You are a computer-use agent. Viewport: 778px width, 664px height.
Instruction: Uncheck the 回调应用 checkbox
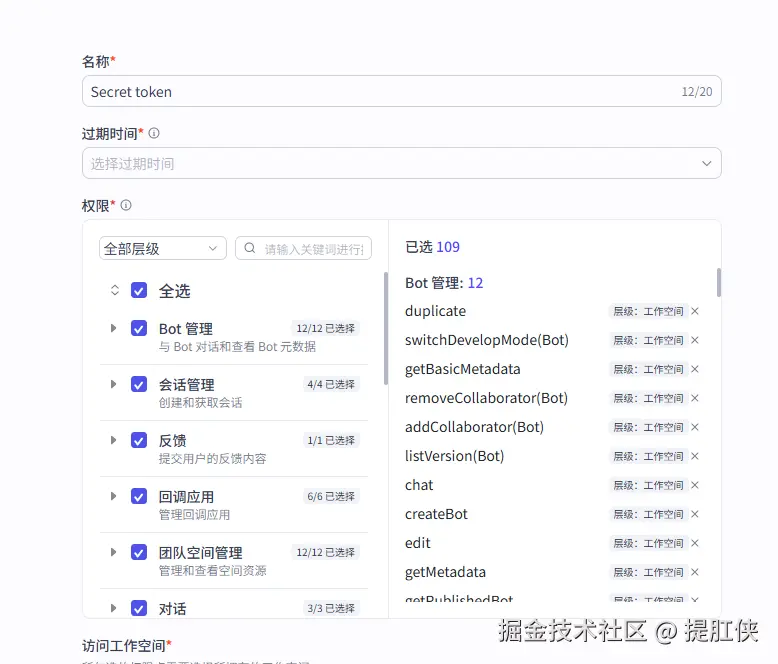tap(139, 496)
